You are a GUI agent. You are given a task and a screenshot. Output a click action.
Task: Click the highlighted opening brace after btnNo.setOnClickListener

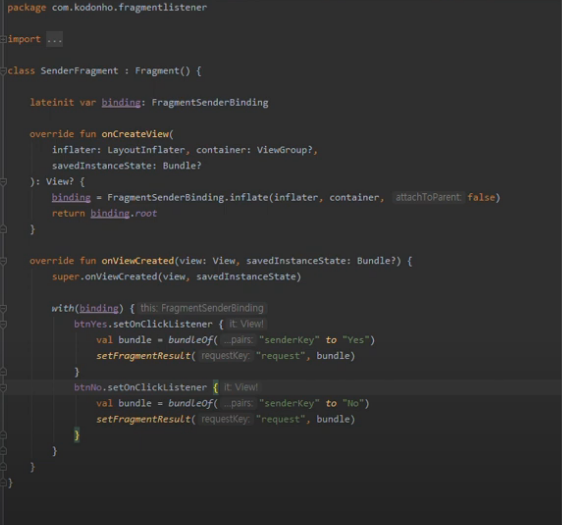[x=215, y=387]
